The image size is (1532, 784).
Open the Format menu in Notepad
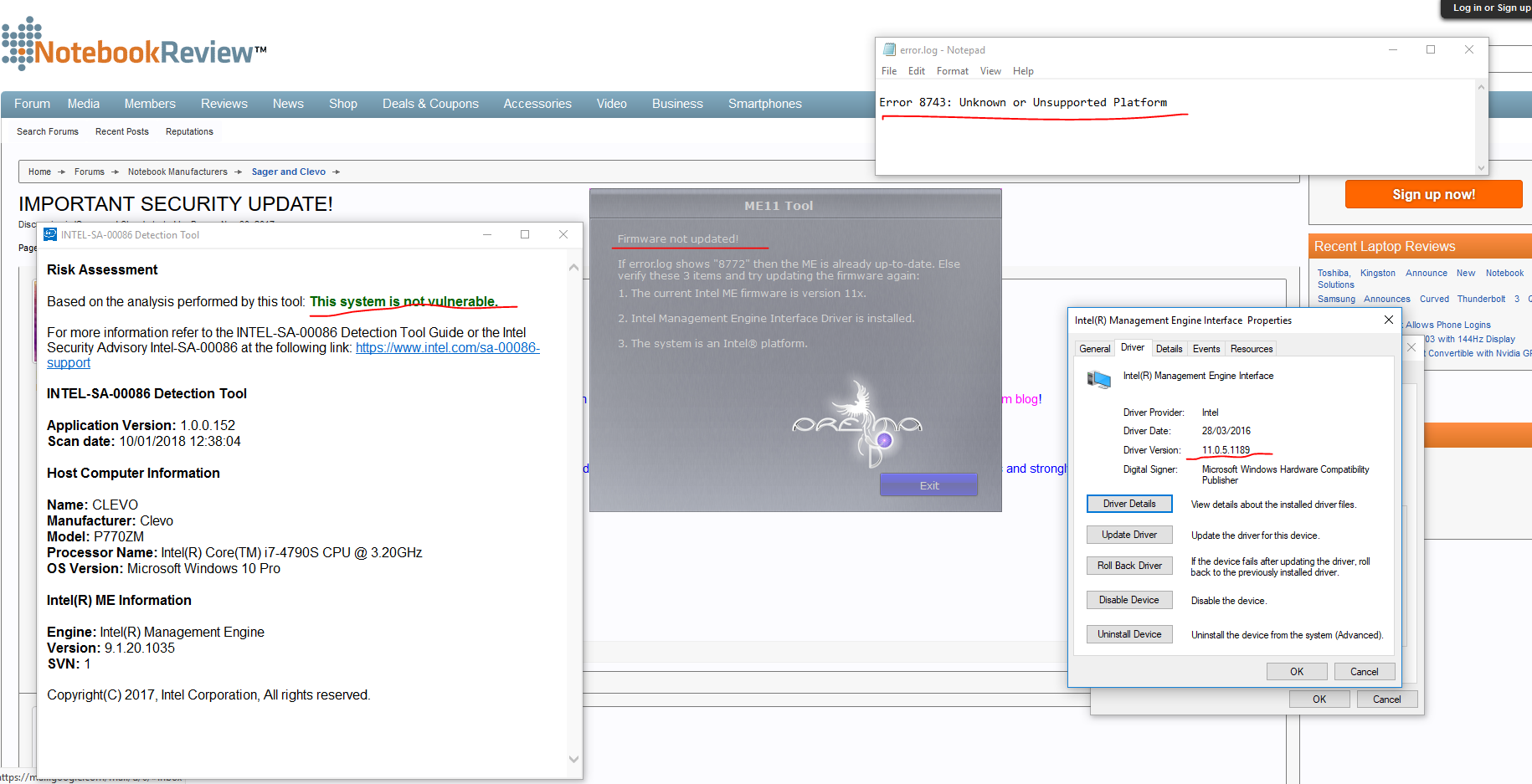(953, 71)
